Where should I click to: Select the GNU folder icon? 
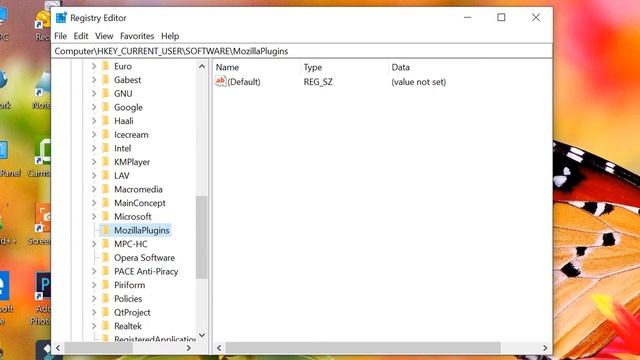tap(105, 93)
